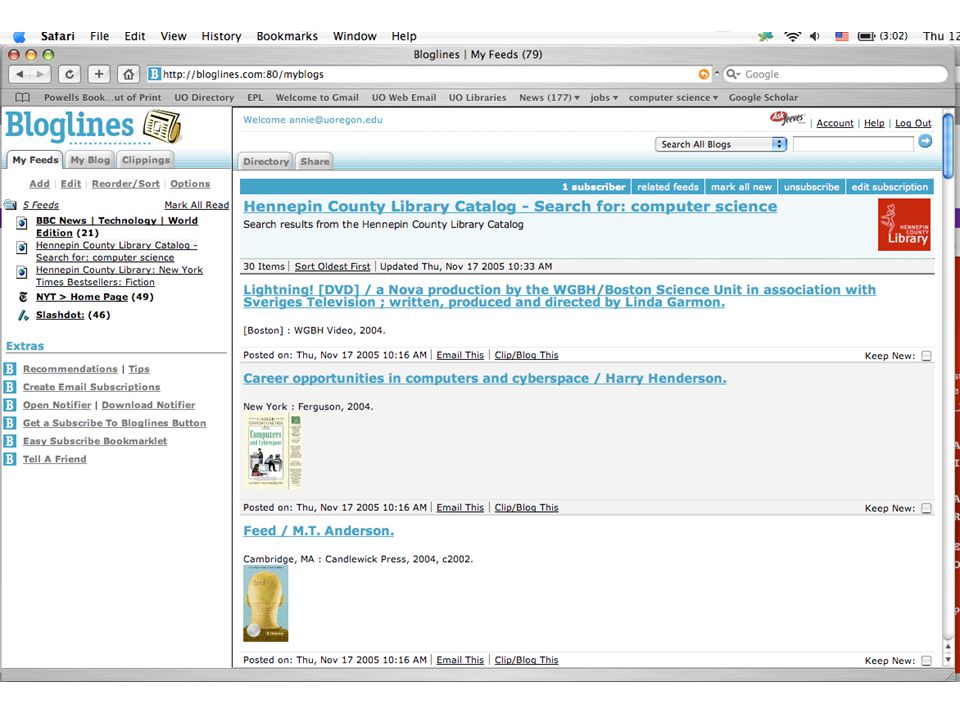Viewport: 960px width, 720px height.
Task: Click the Hennepin County Library red logo
Action: click(904, 224)
